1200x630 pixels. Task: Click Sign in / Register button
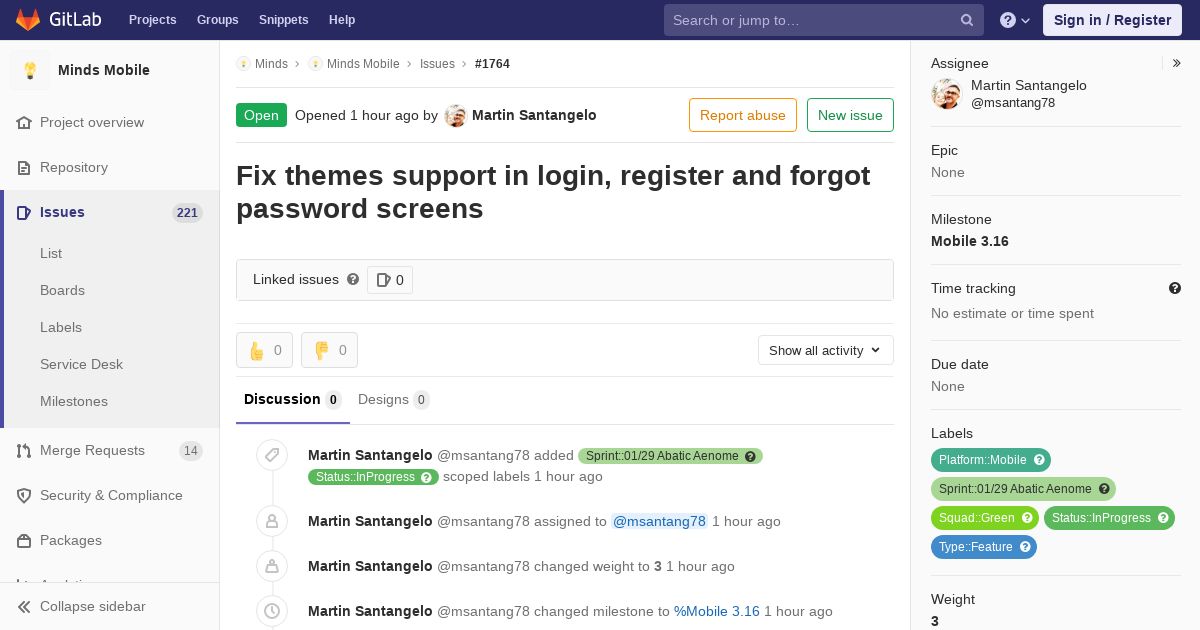click(1112, 20)
